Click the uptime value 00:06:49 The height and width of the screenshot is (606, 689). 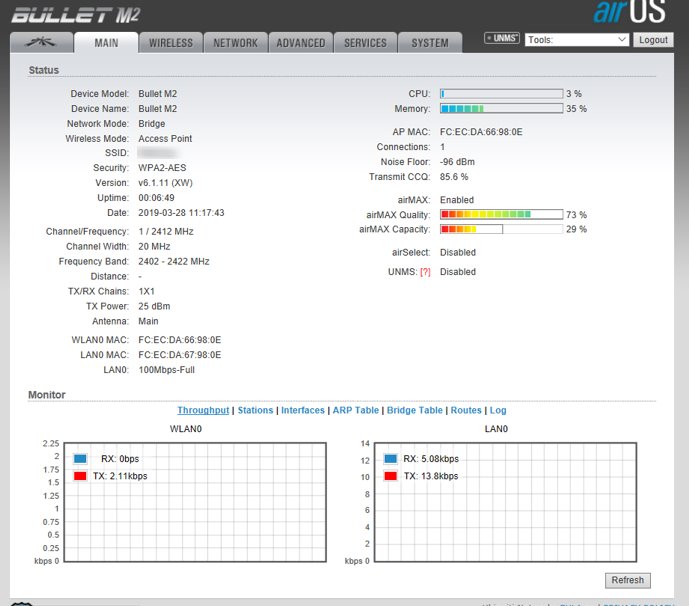[156, 198]
